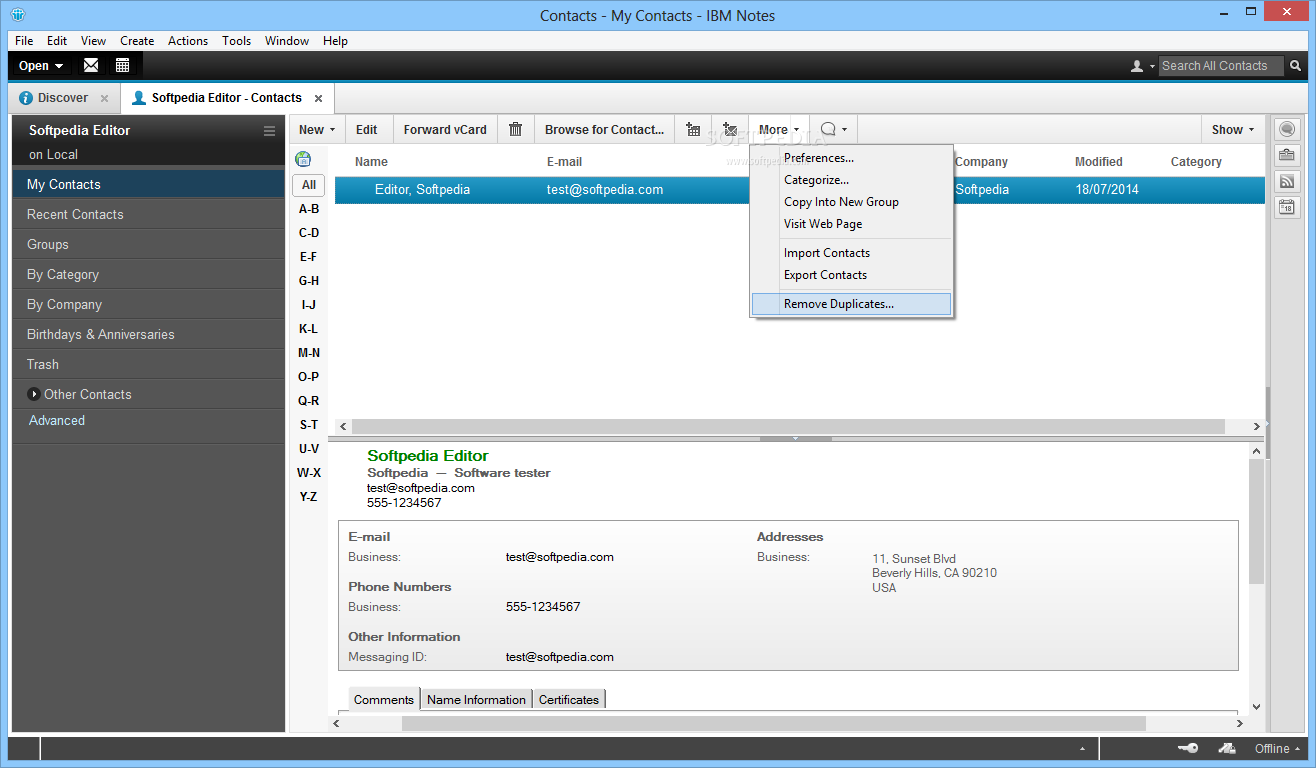1316x768 pixels.
Task: Open the Actions menu
Action: tap(188, 41)
